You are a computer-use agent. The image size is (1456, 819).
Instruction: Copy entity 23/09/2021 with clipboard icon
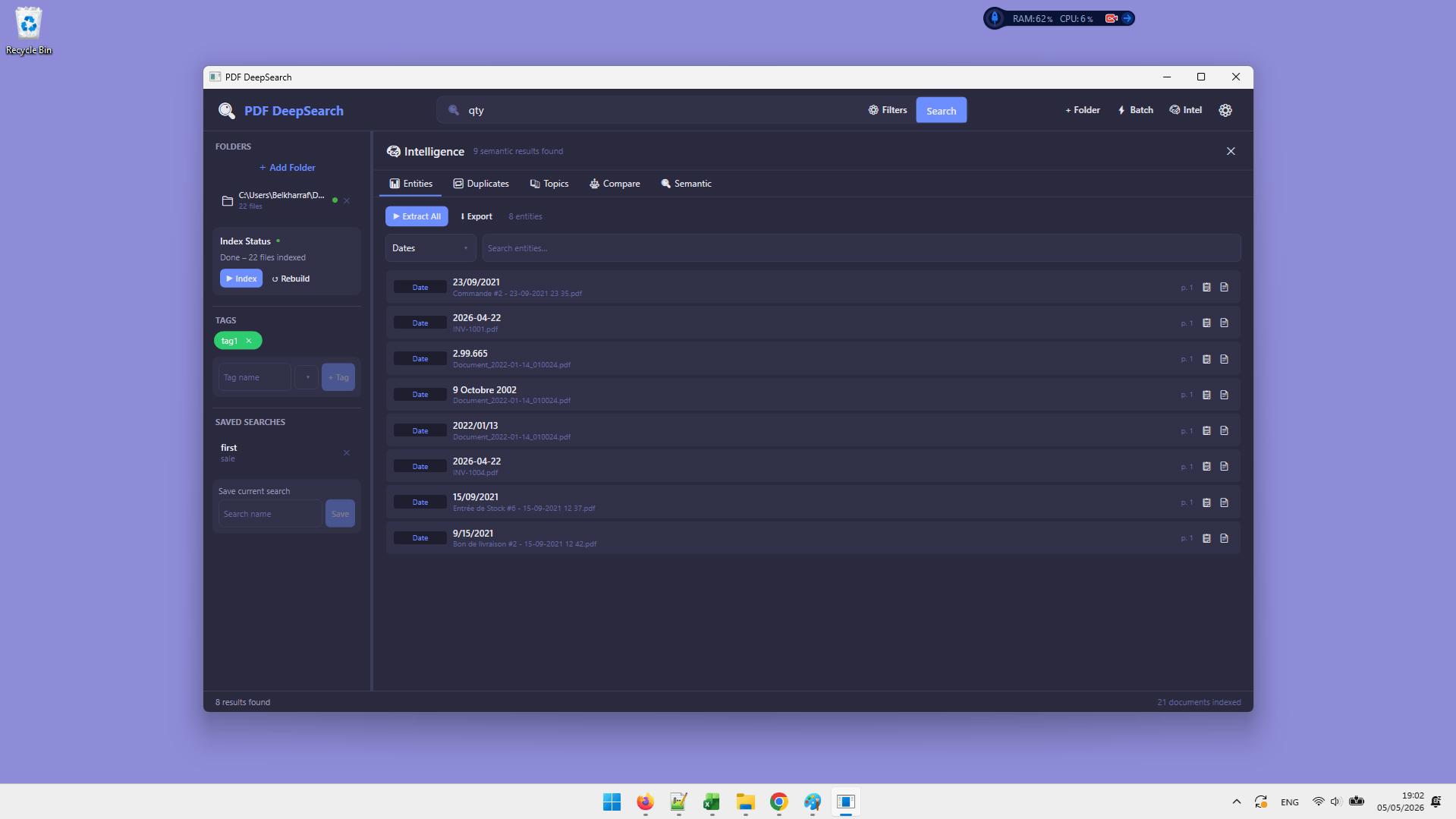point(1206,287)
